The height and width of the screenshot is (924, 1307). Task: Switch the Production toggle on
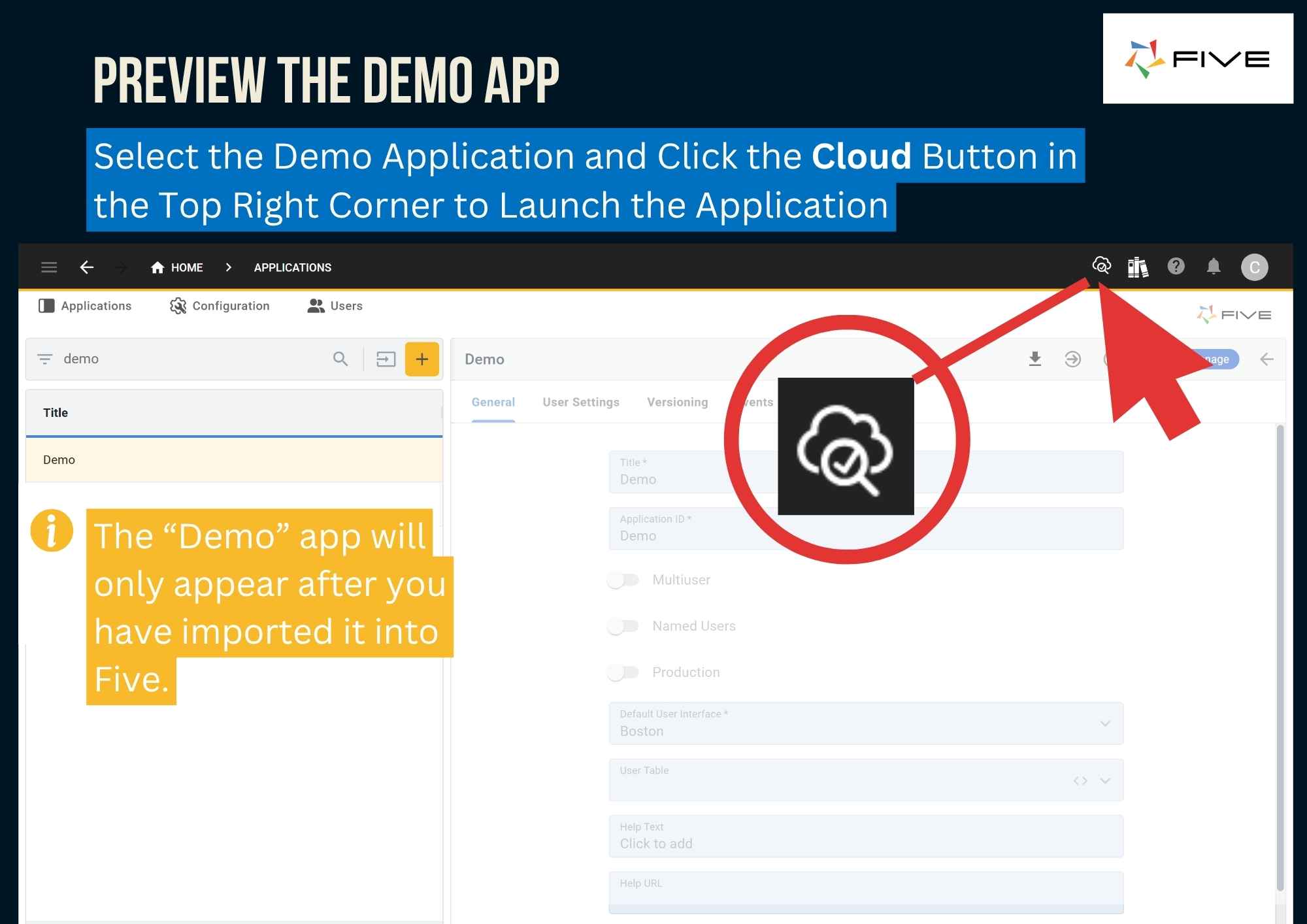click(x=623, y=672)
